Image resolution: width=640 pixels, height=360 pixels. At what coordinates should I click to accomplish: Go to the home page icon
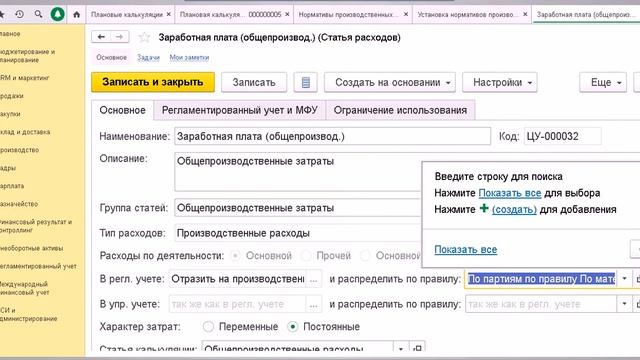(76, 14)
